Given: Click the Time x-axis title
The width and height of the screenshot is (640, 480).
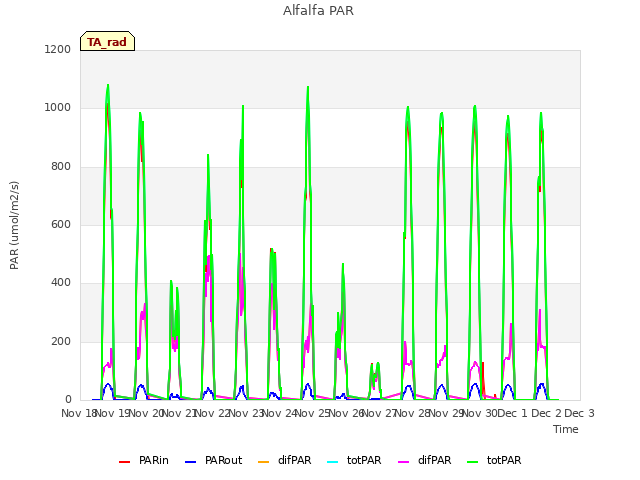Looking at the screenshot, I should [566, 429].
